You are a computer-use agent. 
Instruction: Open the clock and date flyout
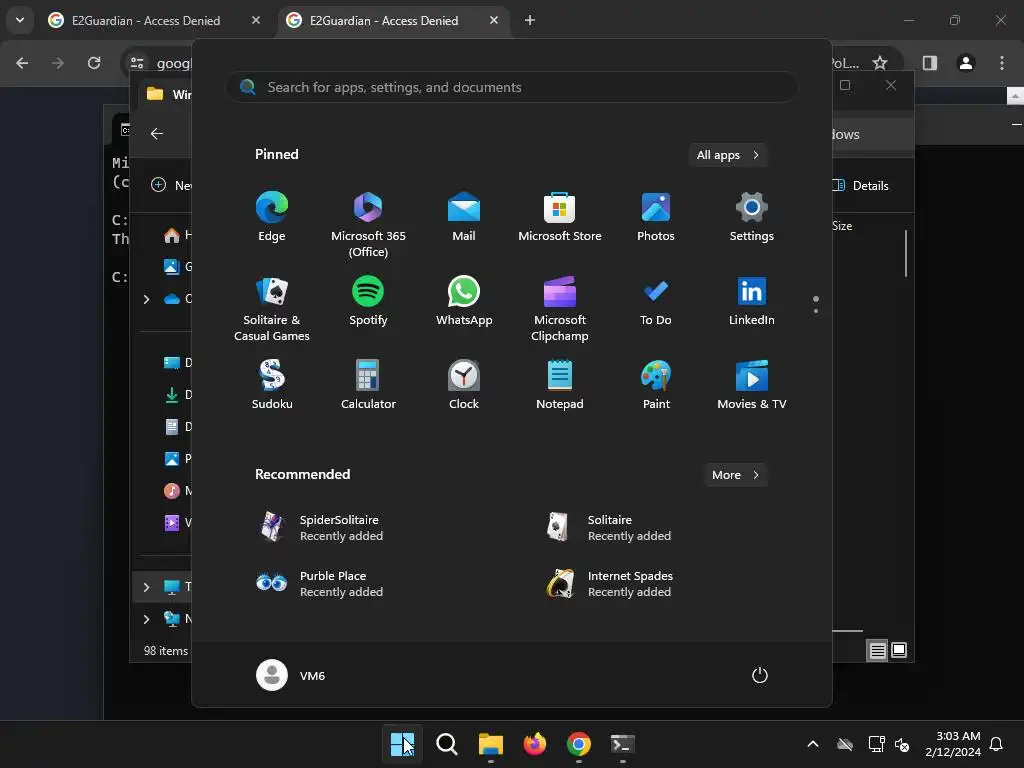pyautogui.click(x=953, y=744)
